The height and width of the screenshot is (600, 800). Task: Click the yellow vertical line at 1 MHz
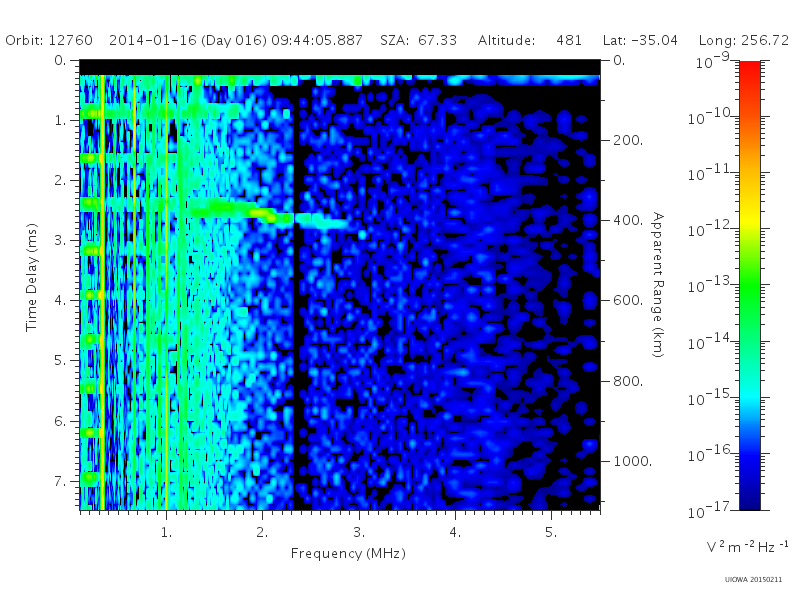[166, 292]
